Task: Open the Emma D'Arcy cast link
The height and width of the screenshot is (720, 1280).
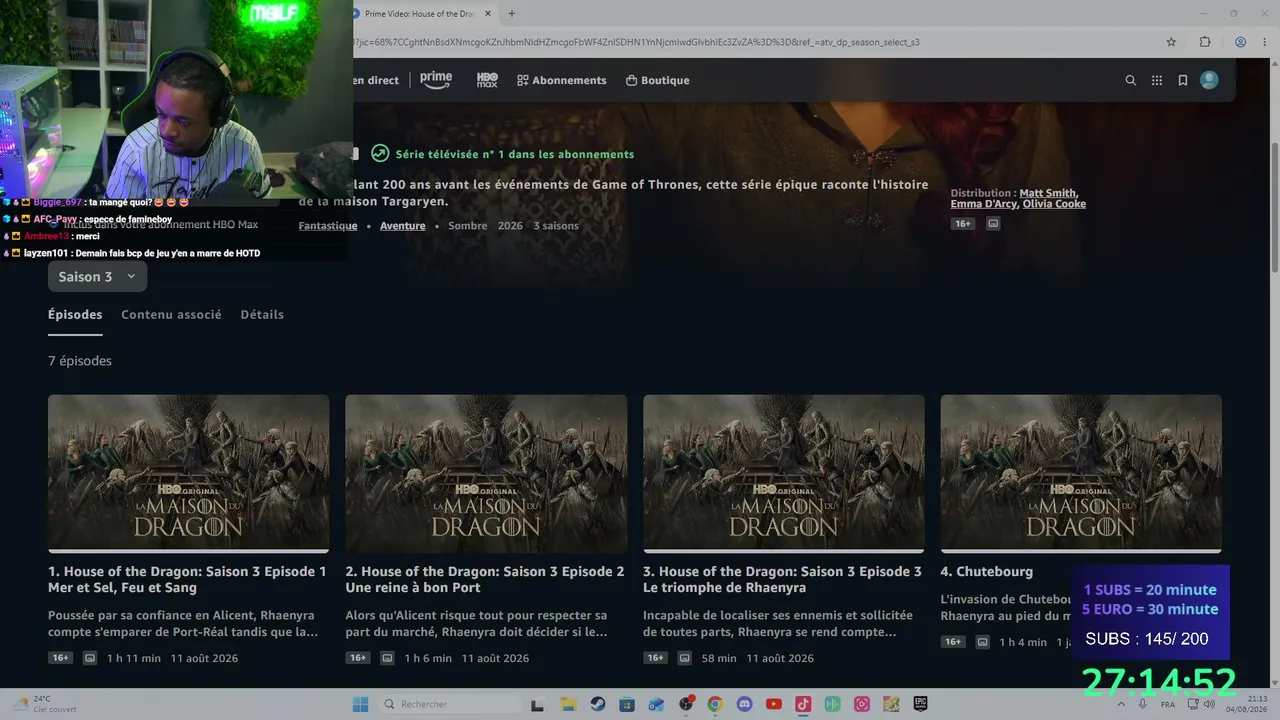Action: pos(984,204)
